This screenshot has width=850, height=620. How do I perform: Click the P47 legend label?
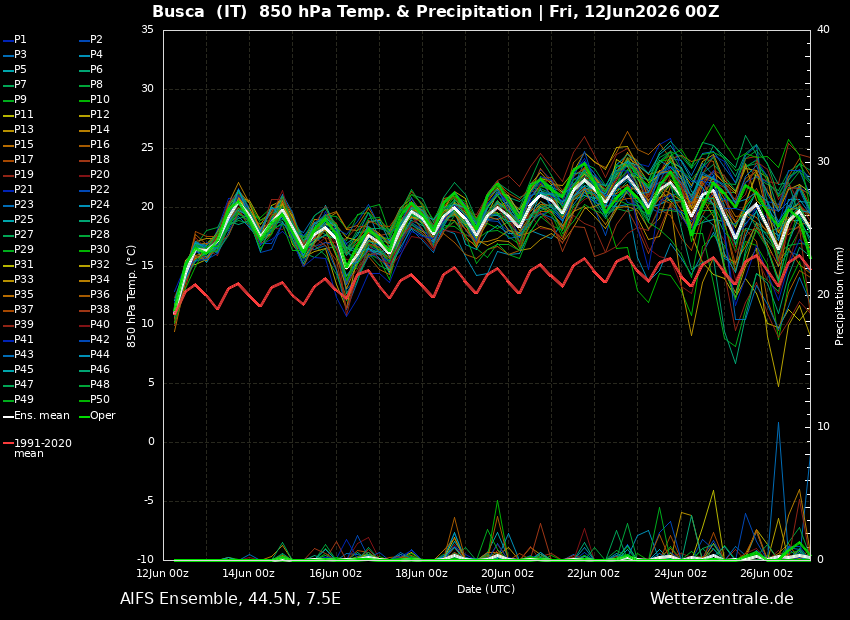pyautogui.click(x=24, y=384)
